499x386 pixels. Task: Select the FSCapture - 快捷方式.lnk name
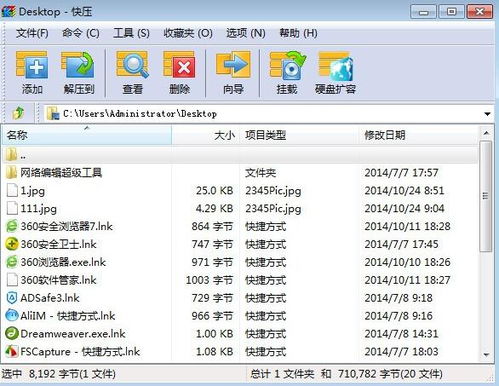pos(80,351)
